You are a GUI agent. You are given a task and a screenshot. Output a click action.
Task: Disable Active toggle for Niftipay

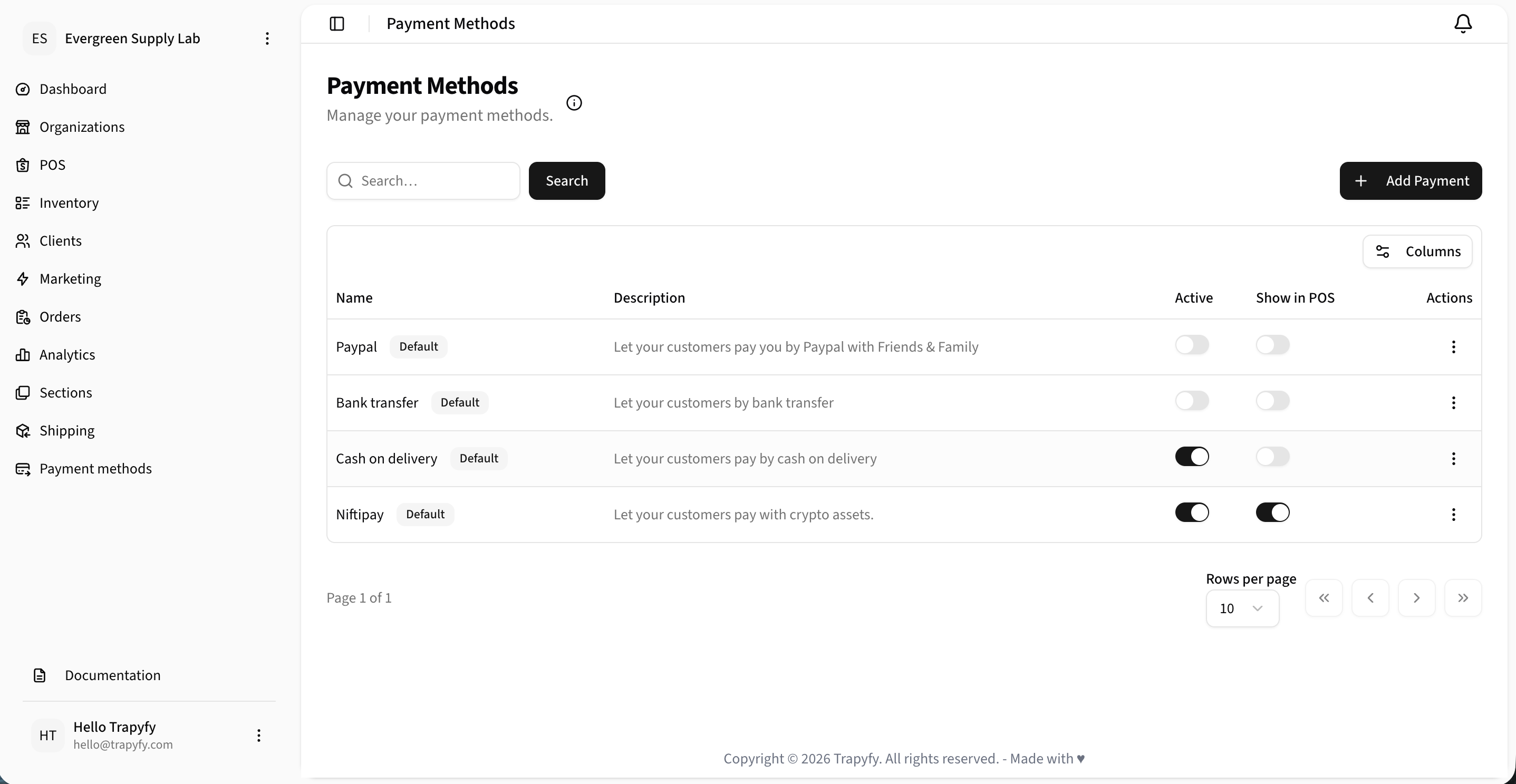1192,512
